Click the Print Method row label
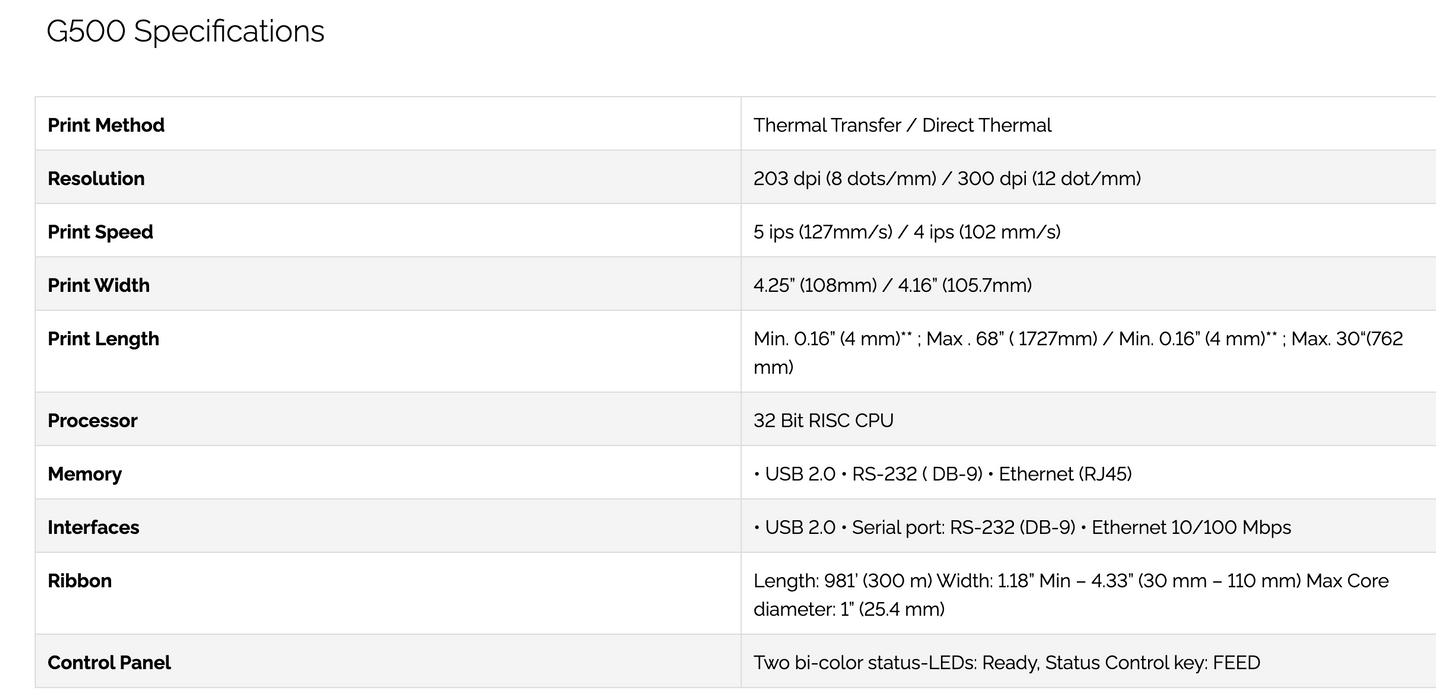The image size is (1436, 700). (106, 125)
